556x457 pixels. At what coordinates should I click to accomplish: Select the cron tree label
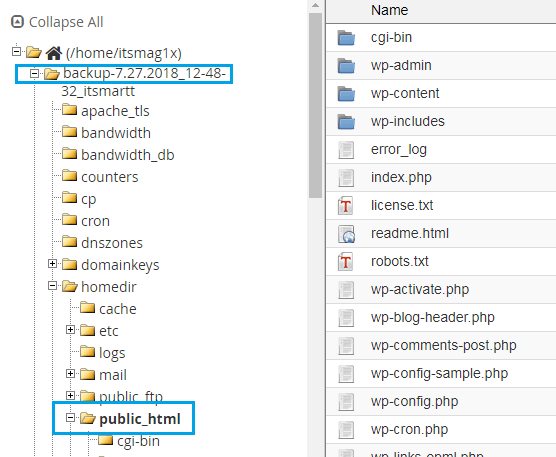[95, 221]
